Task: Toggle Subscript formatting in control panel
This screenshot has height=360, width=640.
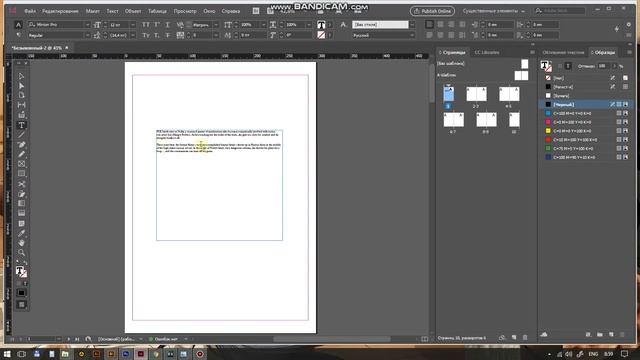Action: coord(157,36)
